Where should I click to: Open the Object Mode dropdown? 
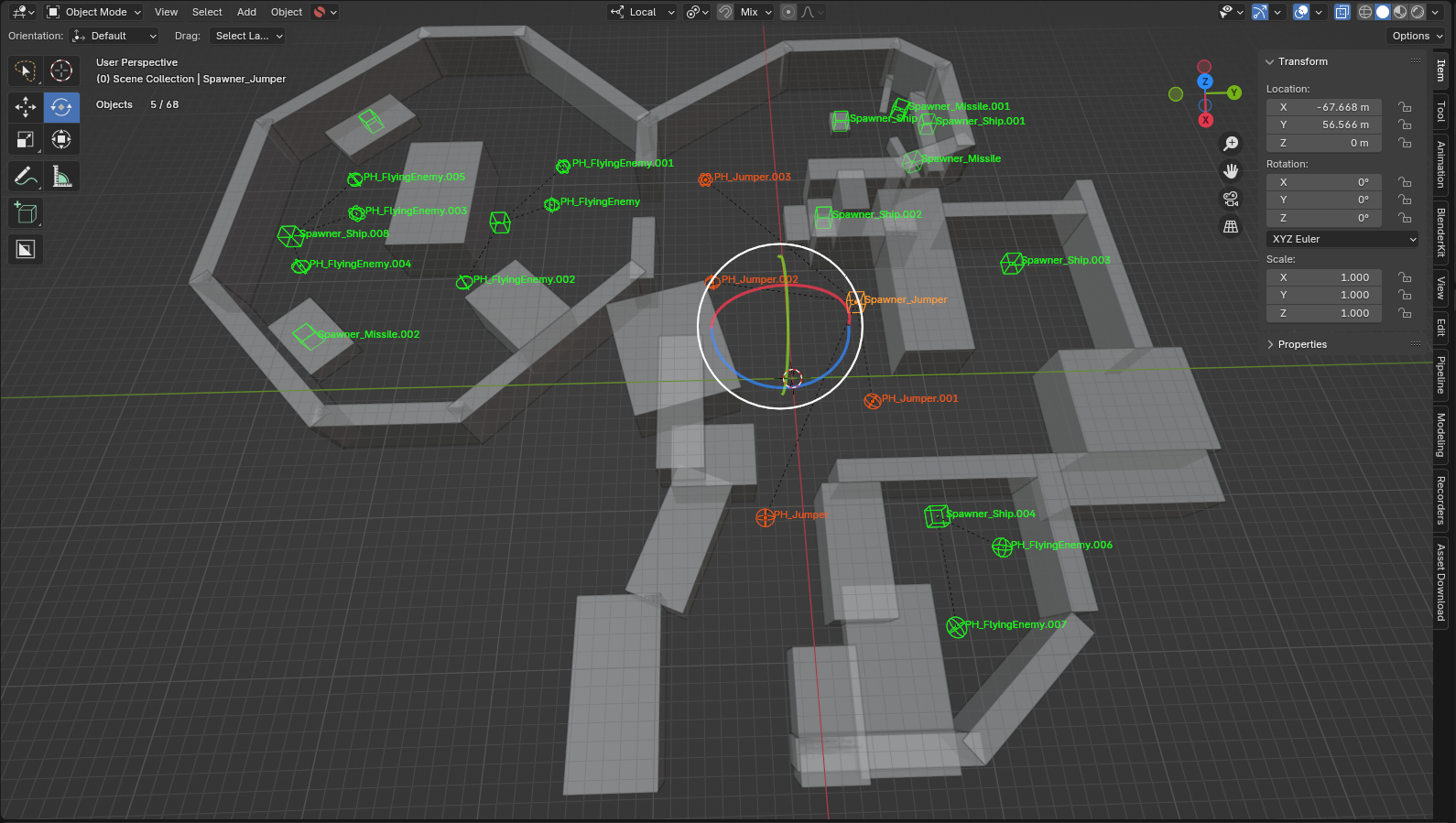[x=94, y=12]
